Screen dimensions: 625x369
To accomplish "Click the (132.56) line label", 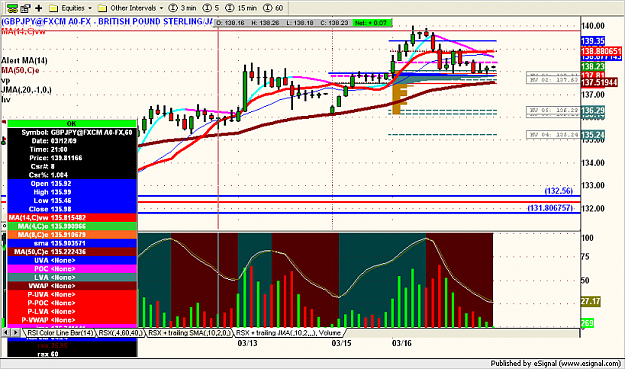I will 558,191.
